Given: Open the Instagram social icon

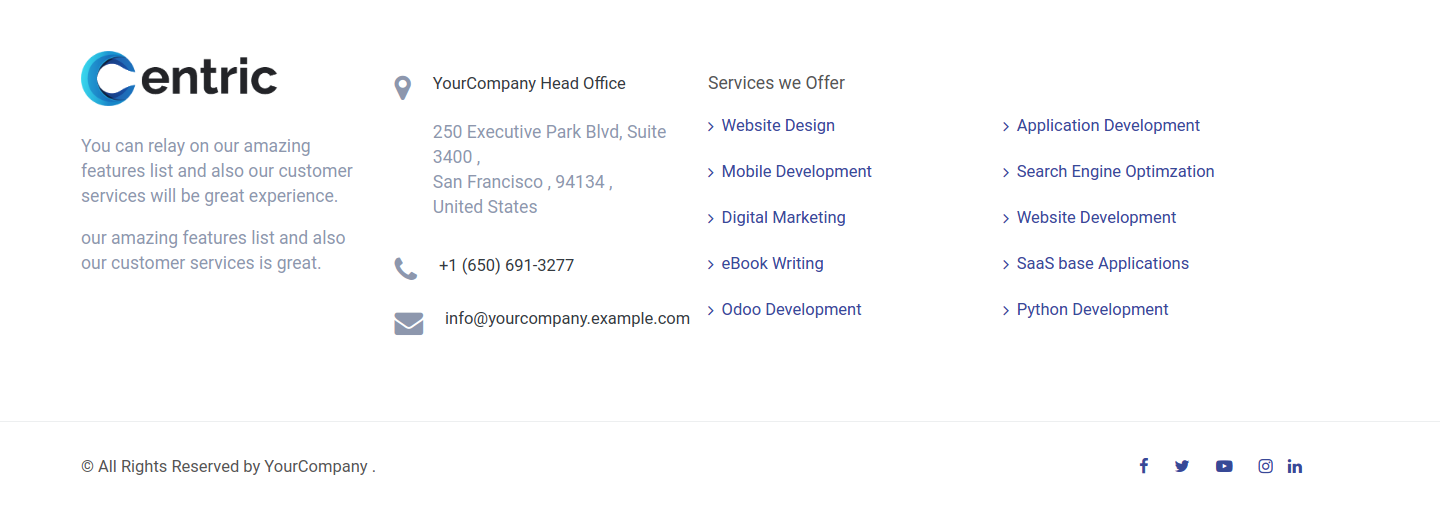Looking at the screenshot, I should [x=1265, y=466].
